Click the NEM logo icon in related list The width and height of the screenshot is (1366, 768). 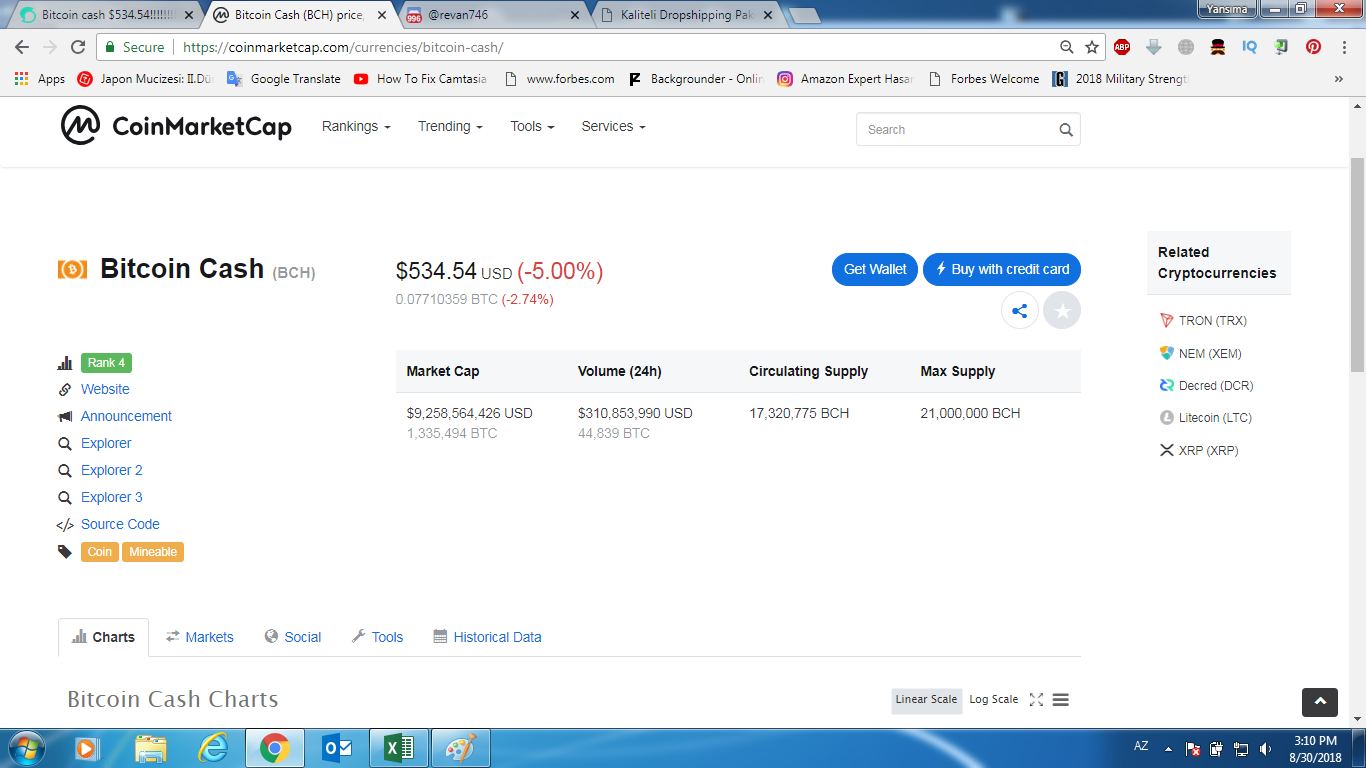(1166, 353)
